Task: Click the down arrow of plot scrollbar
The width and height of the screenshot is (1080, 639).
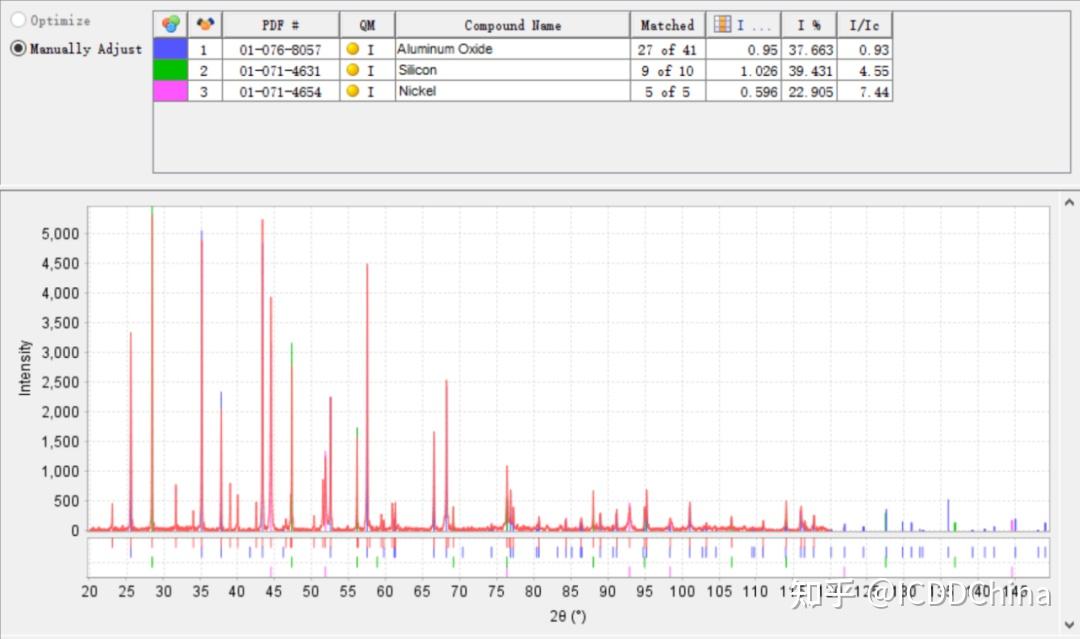Action: pyautogui.click(x=1069, y=625)
